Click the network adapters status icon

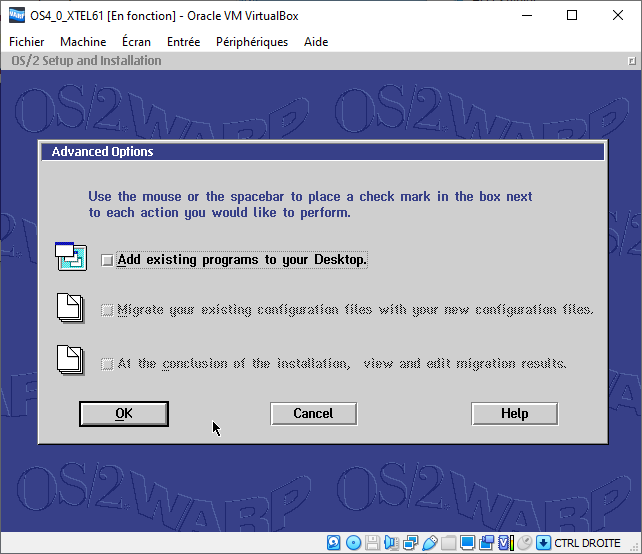tap(410, 543)
